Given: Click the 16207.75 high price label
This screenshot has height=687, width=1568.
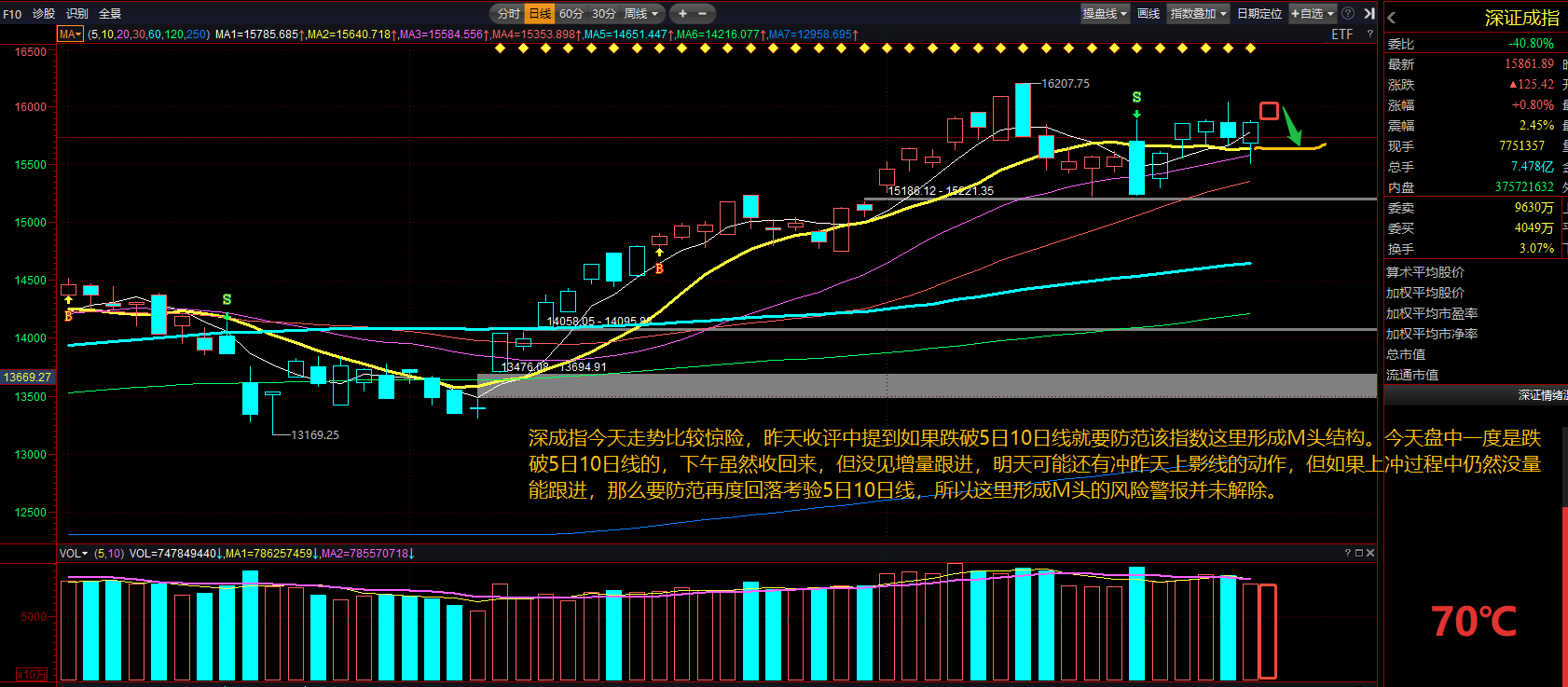Looking at the screenshot, I should pyautogui.click(x=1066, y=83).
